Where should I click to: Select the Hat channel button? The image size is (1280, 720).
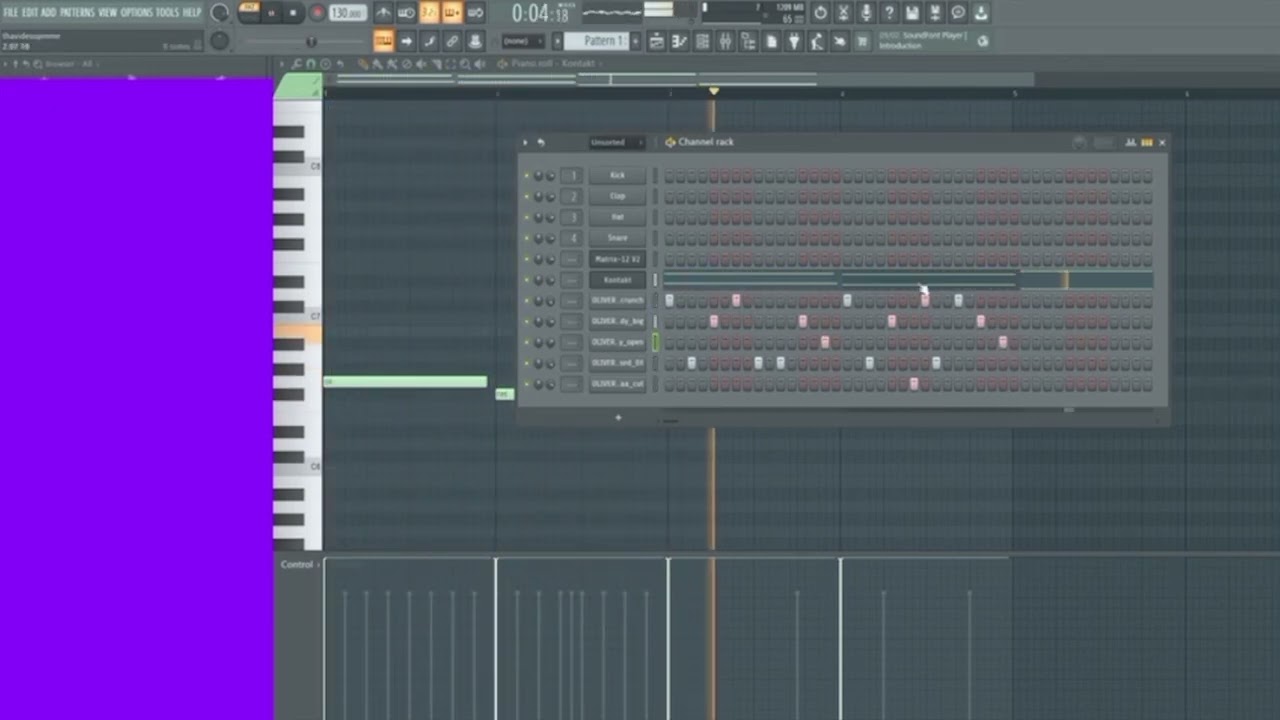617,217
